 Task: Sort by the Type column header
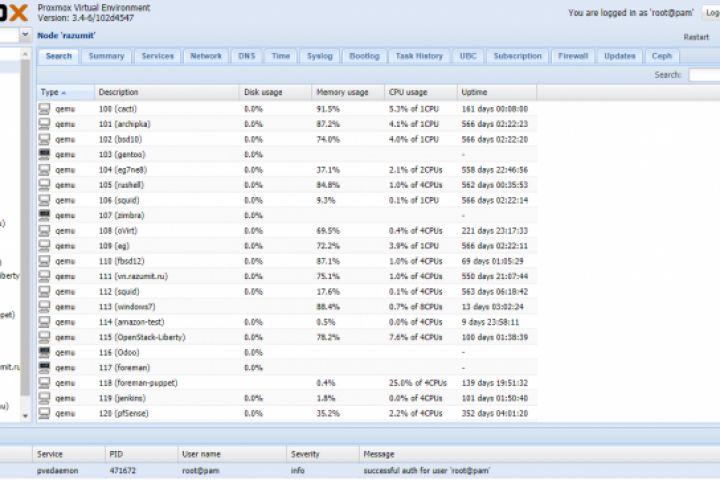tap(66, 92)
